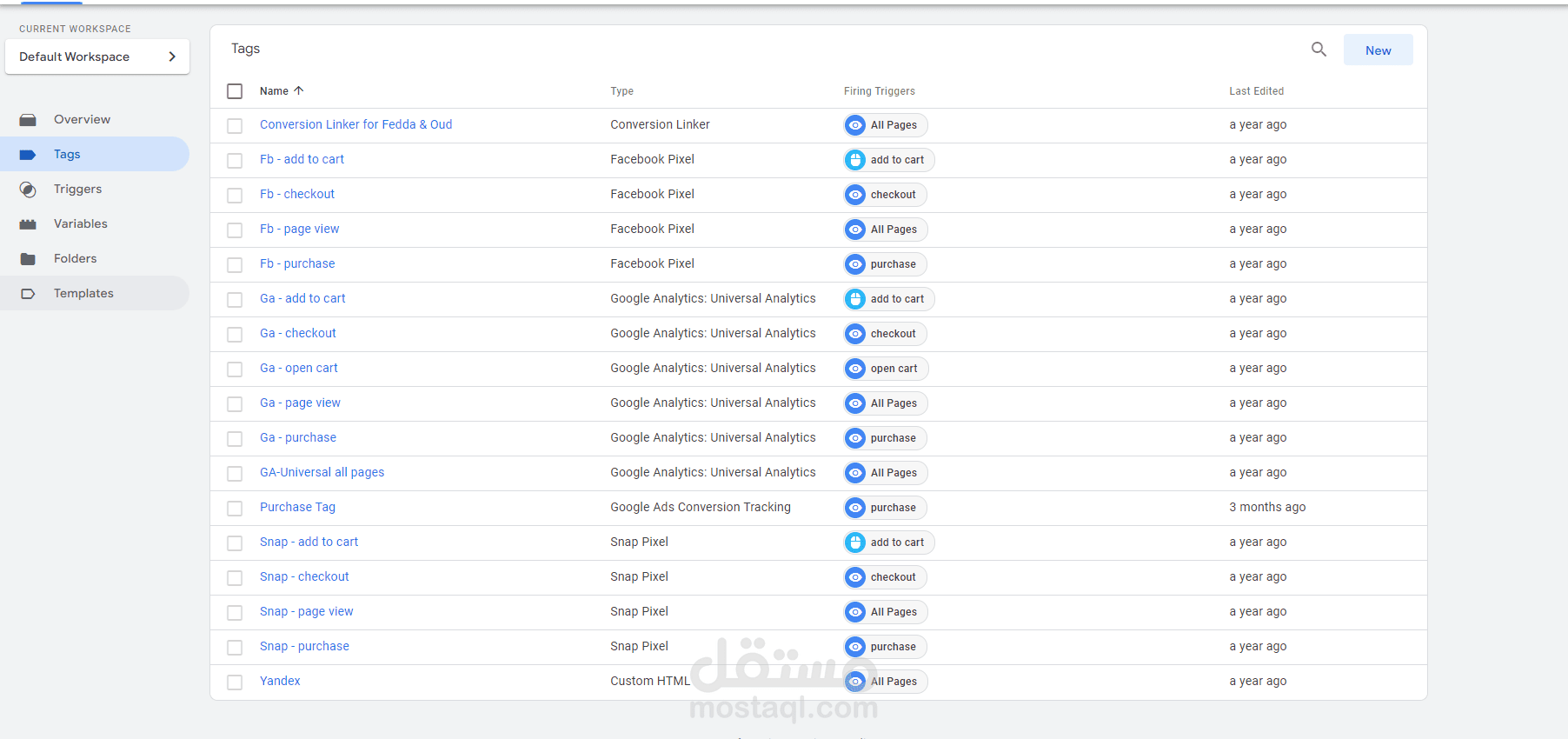Click the click-trigger icon on Ga - add to cart row
Screen dimensions: 1568x739
855,299
